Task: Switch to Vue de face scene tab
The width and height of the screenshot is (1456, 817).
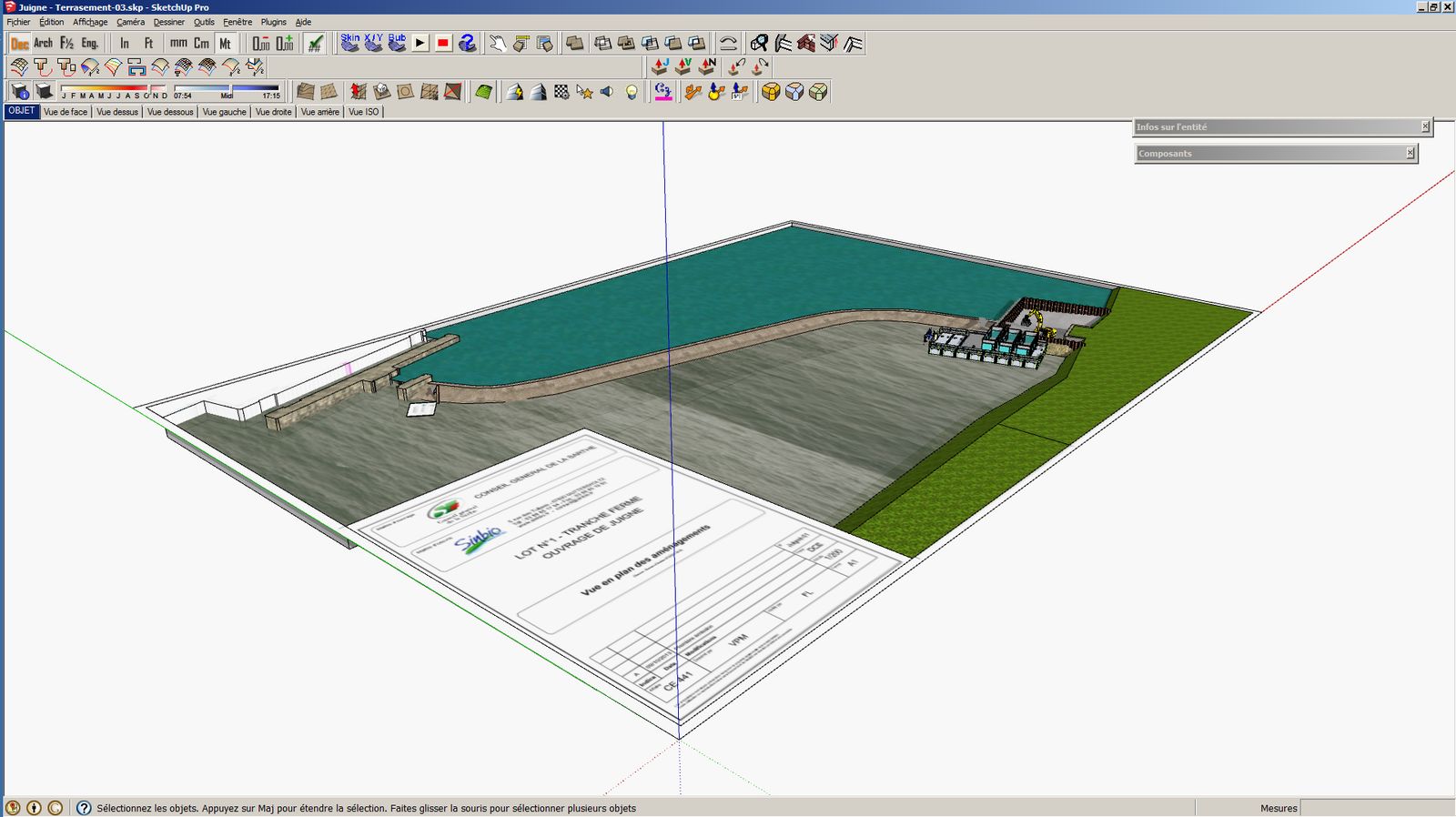Action: coord(66,112)
